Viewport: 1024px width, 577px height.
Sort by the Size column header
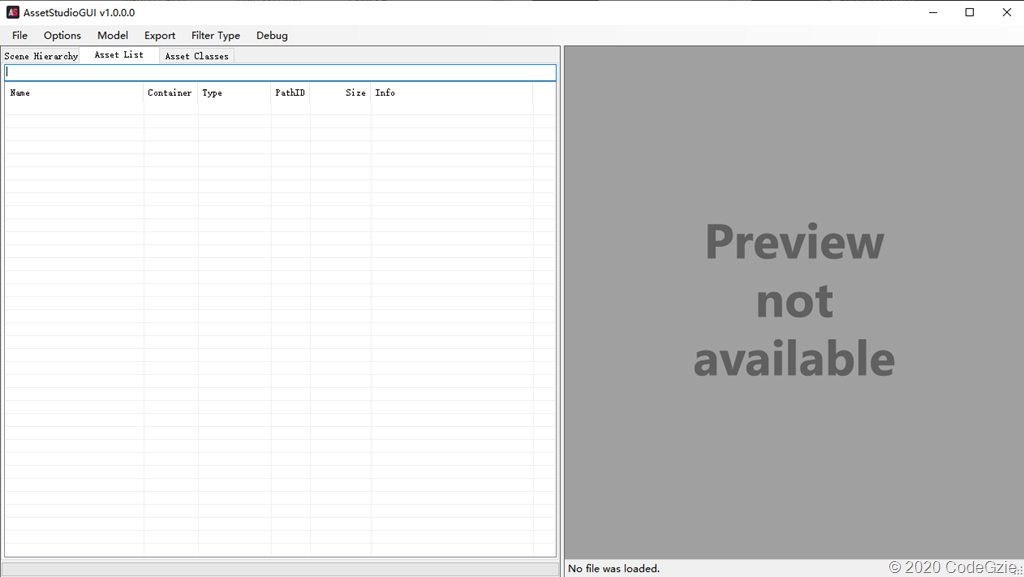tap(341, 93)
